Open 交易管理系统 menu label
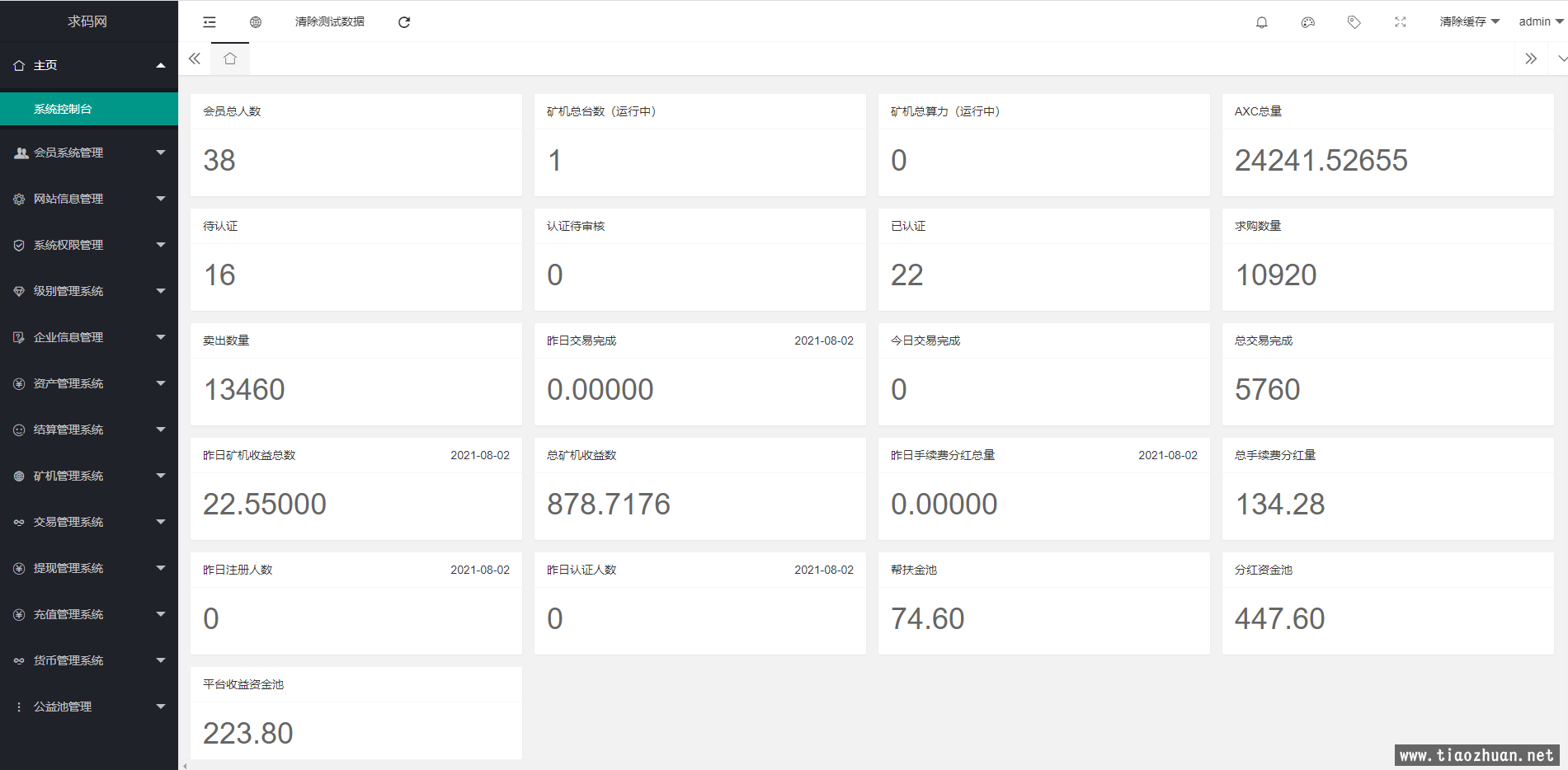 tap(68, 522)
